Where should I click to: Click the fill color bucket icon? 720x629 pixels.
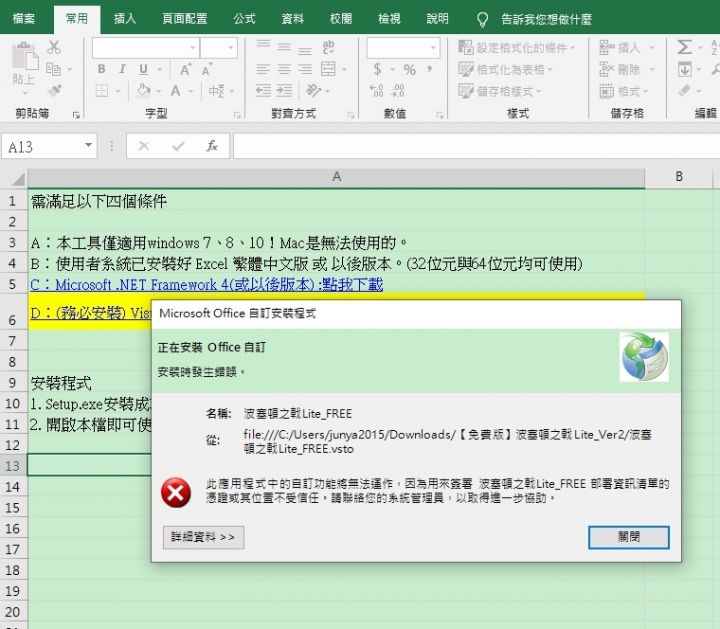click(x=143, y=90)
